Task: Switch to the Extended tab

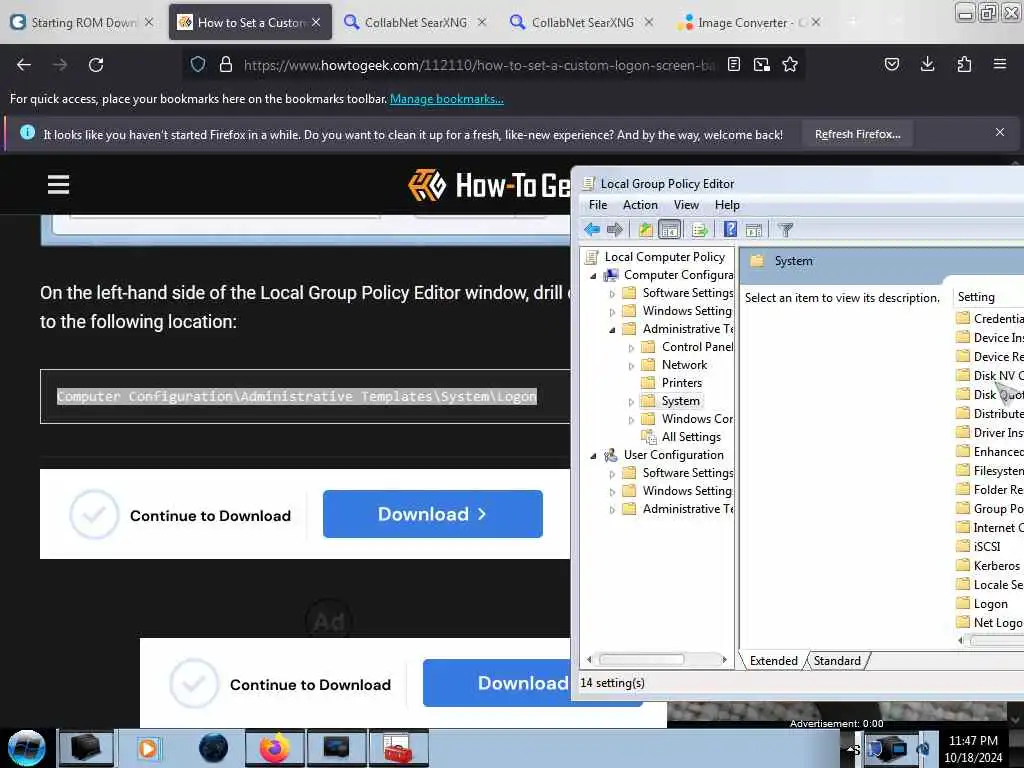Action: coord(774,661)
